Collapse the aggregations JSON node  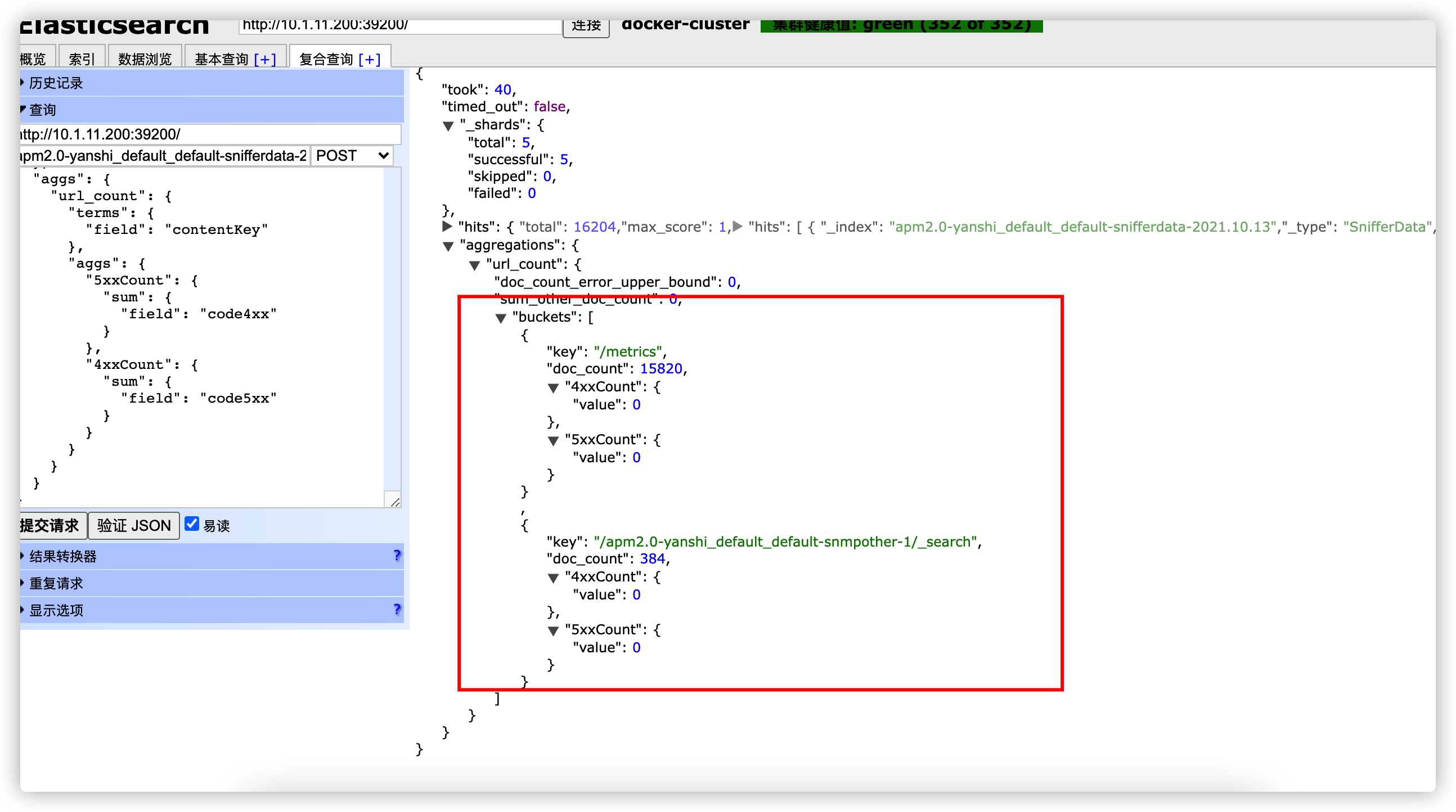[448, 246]
